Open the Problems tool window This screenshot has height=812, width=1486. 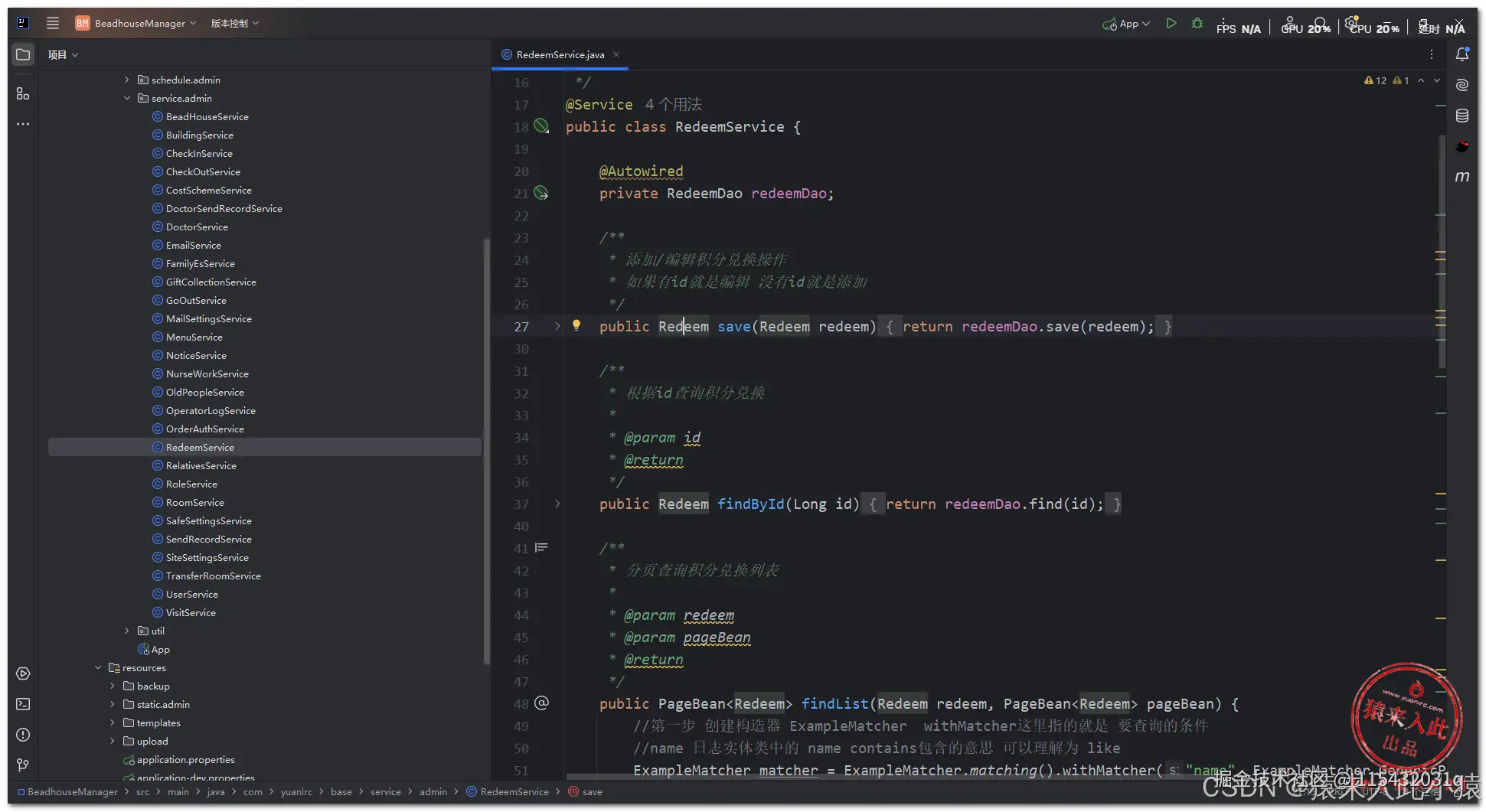[23, 735]
